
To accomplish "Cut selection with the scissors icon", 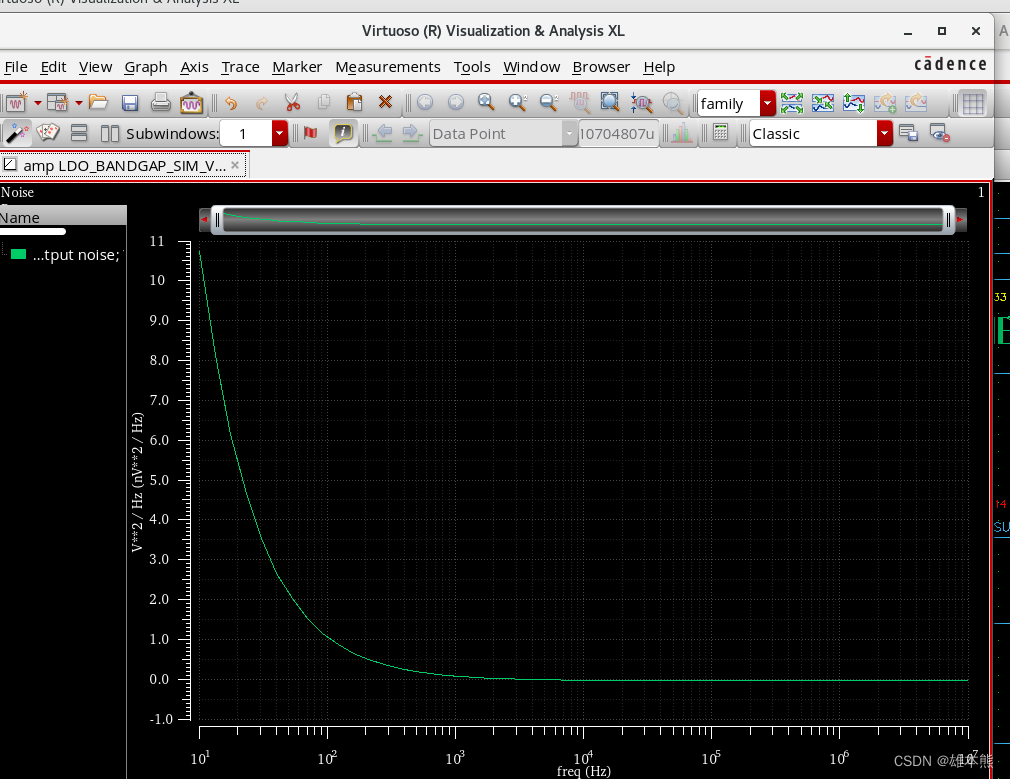I will click(x=292, y=102).
